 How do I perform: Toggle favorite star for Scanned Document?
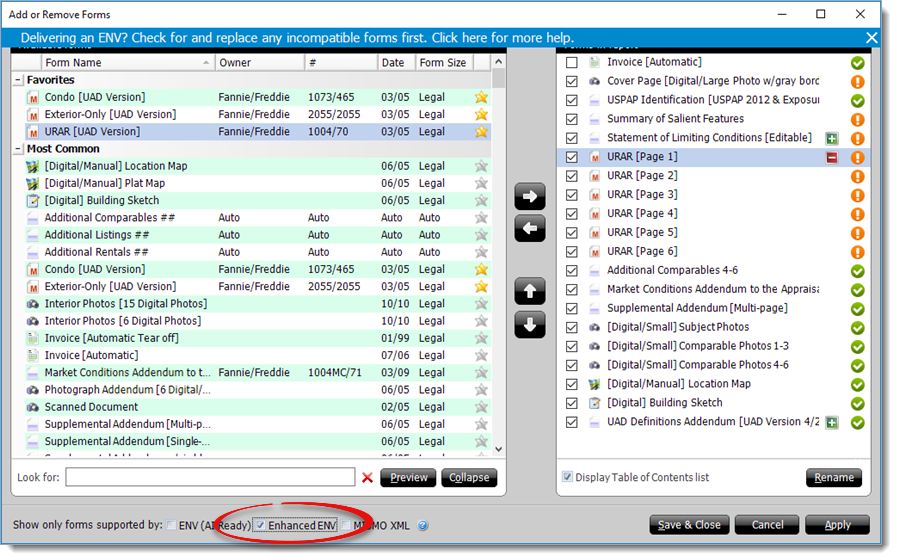pos(482,407)
